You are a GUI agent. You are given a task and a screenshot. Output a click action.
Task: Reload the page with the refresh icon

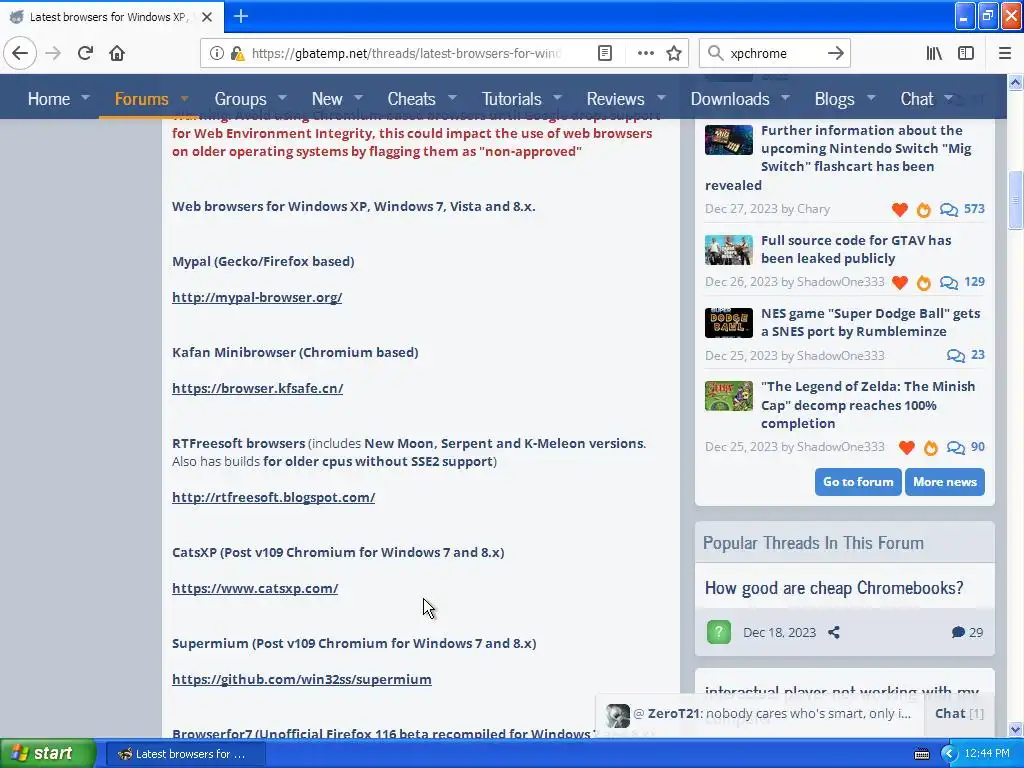[85, 53]
